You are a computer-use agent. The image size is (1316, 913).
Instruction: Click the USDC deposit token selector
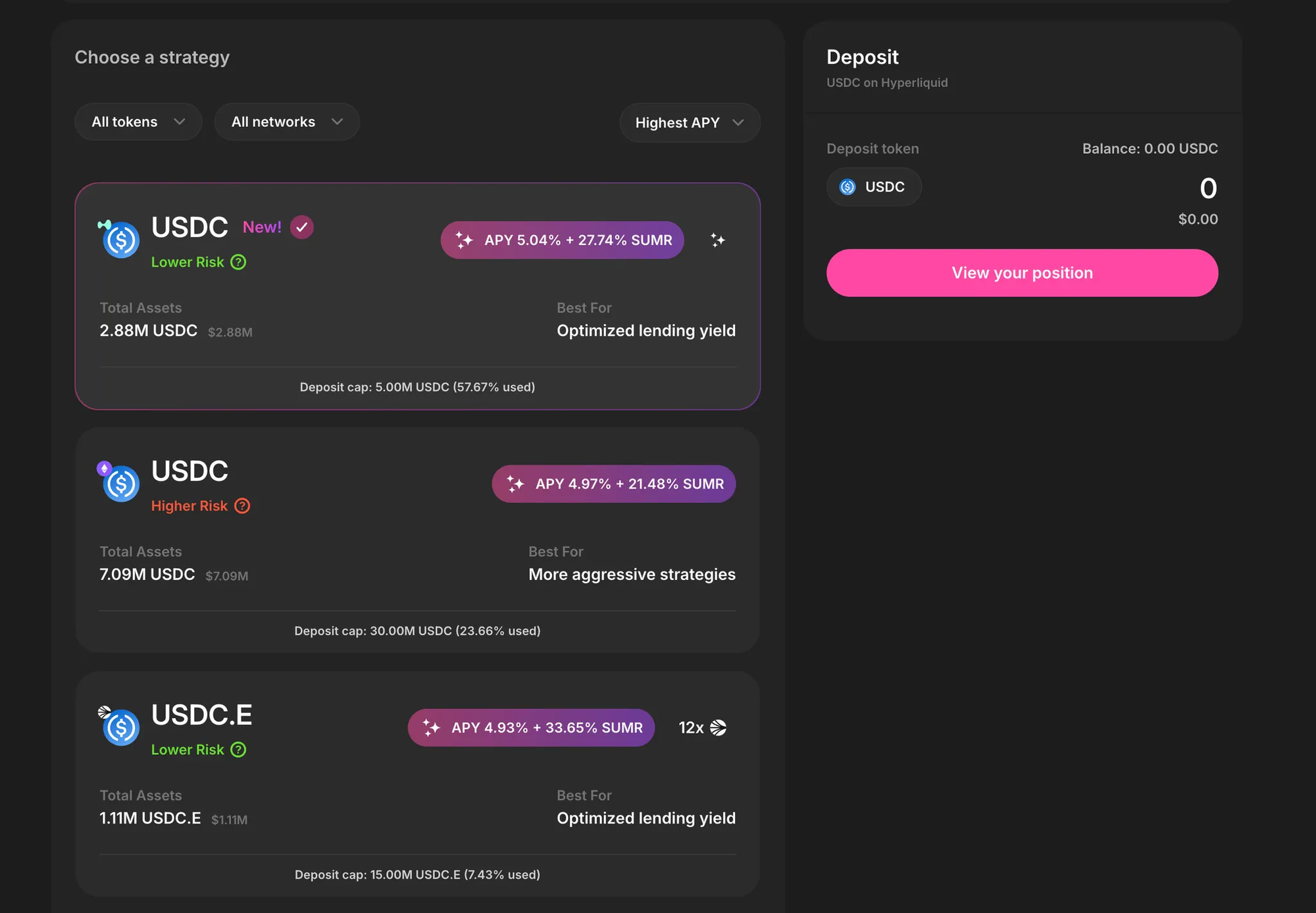click(x=873, y=187)
